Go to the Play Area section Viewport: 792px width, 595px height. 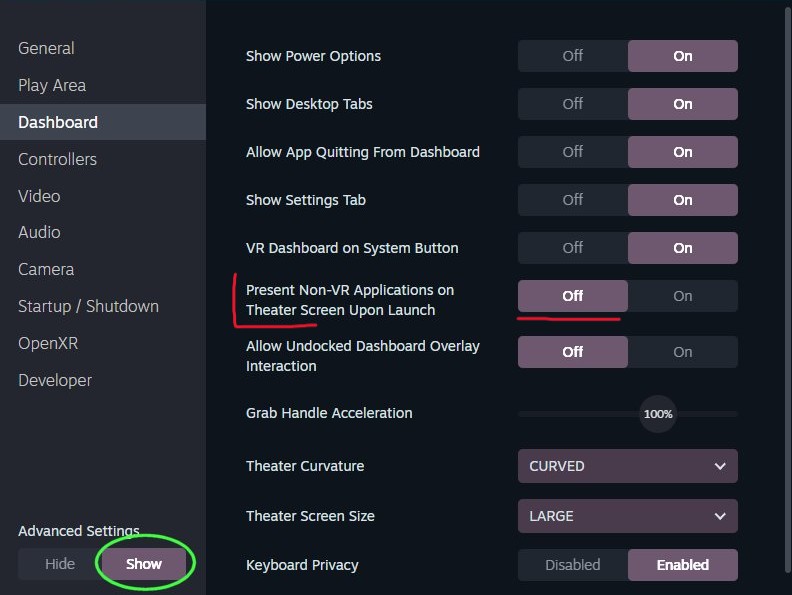point(52,85)
